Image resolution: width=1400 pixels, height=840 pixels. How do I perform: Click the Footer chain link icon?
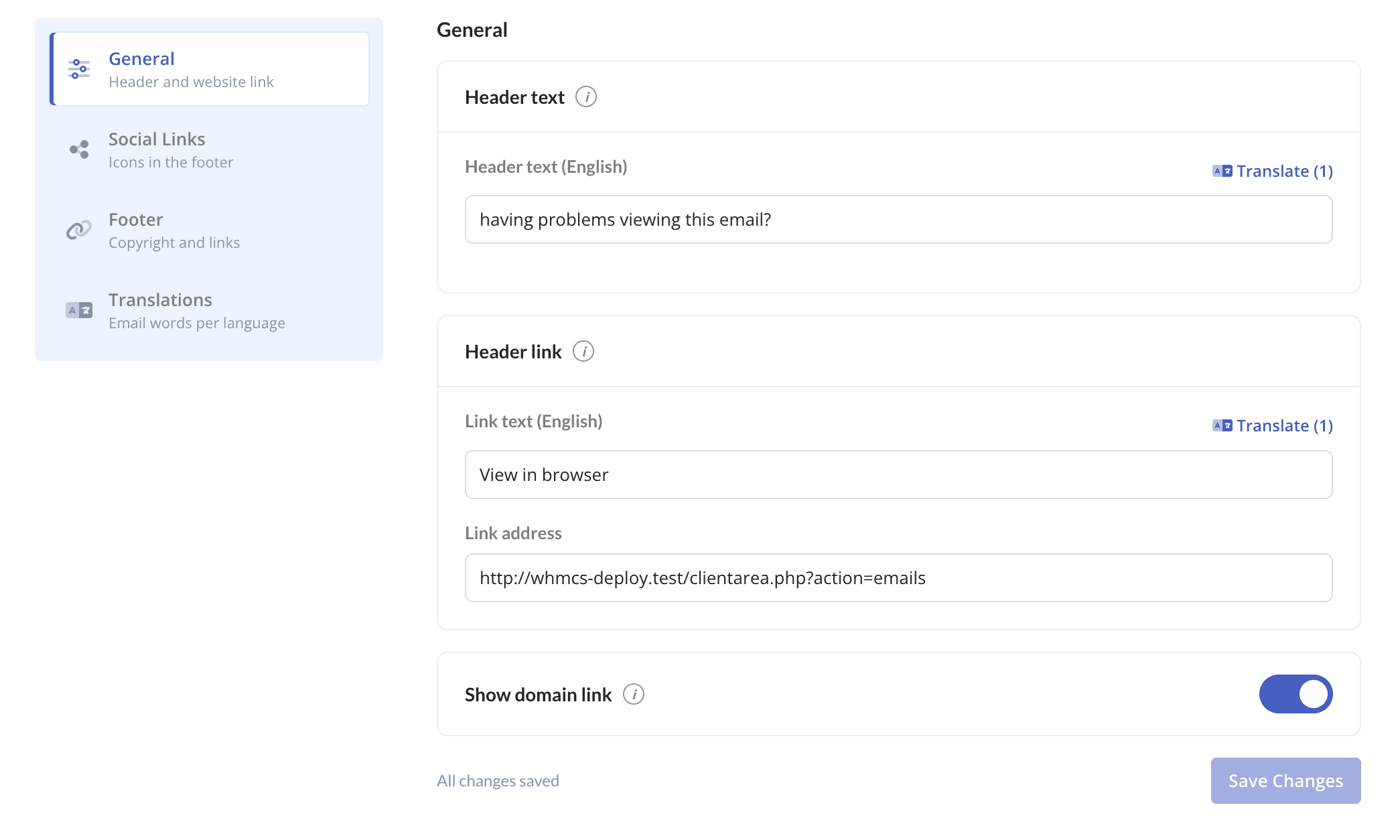point(79,230)
